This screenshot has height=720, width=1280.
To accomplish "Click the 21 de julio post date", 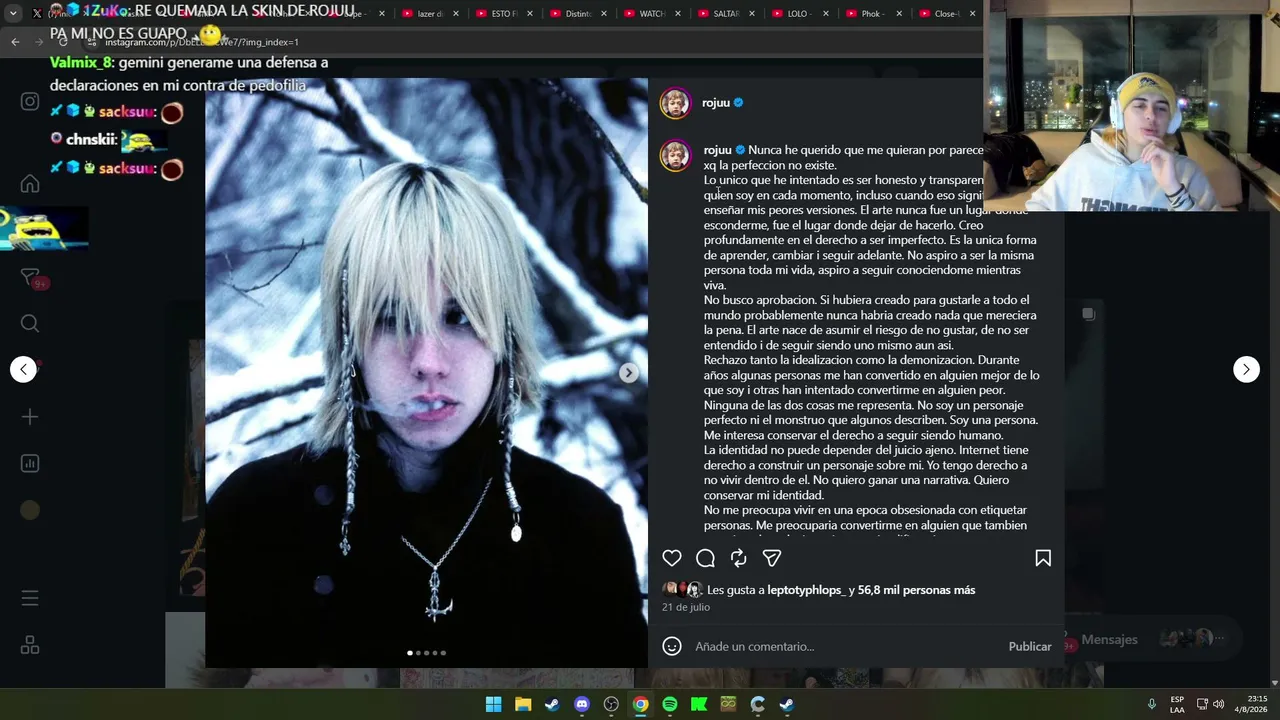I will coord(686,607).
